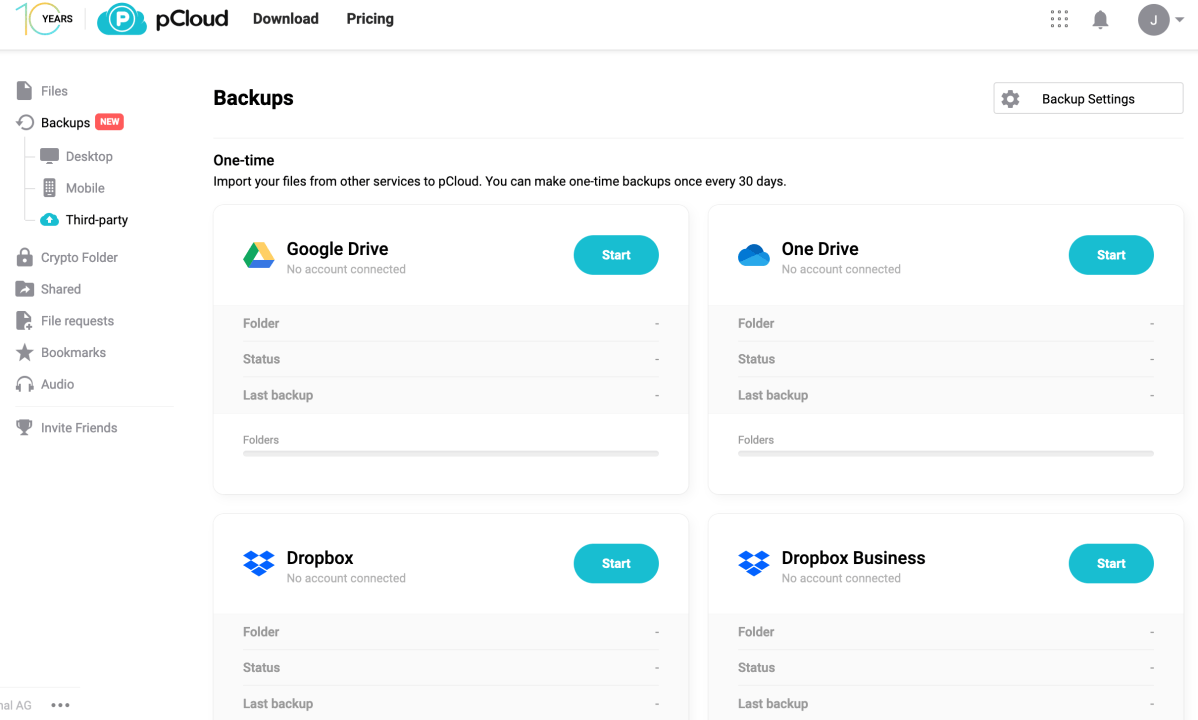Click the Files document icon

pos(24,90)
